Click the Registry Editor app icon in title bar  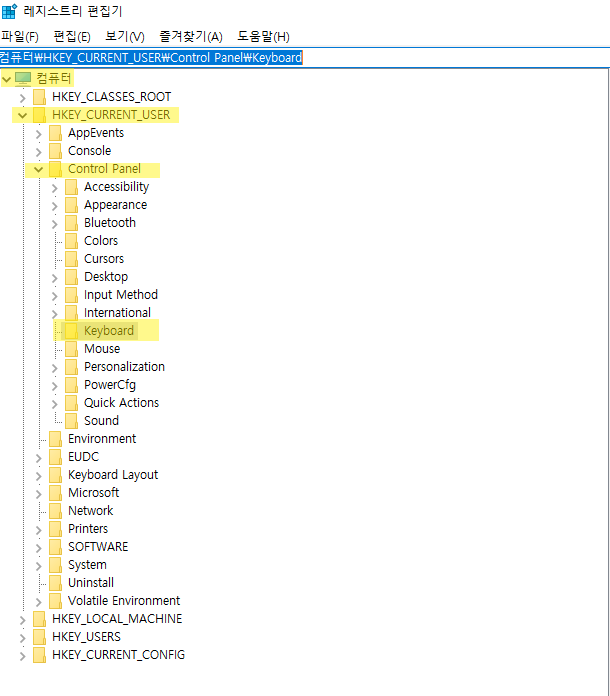9,11
